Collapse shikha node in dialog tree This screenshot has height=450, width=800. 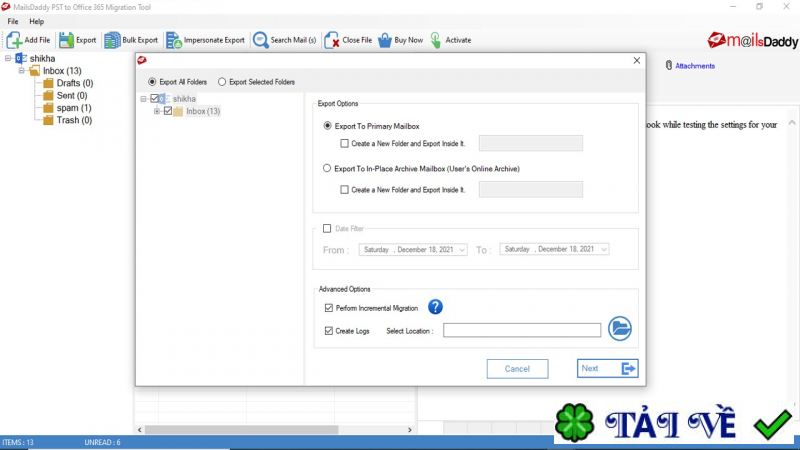(143, 98)
